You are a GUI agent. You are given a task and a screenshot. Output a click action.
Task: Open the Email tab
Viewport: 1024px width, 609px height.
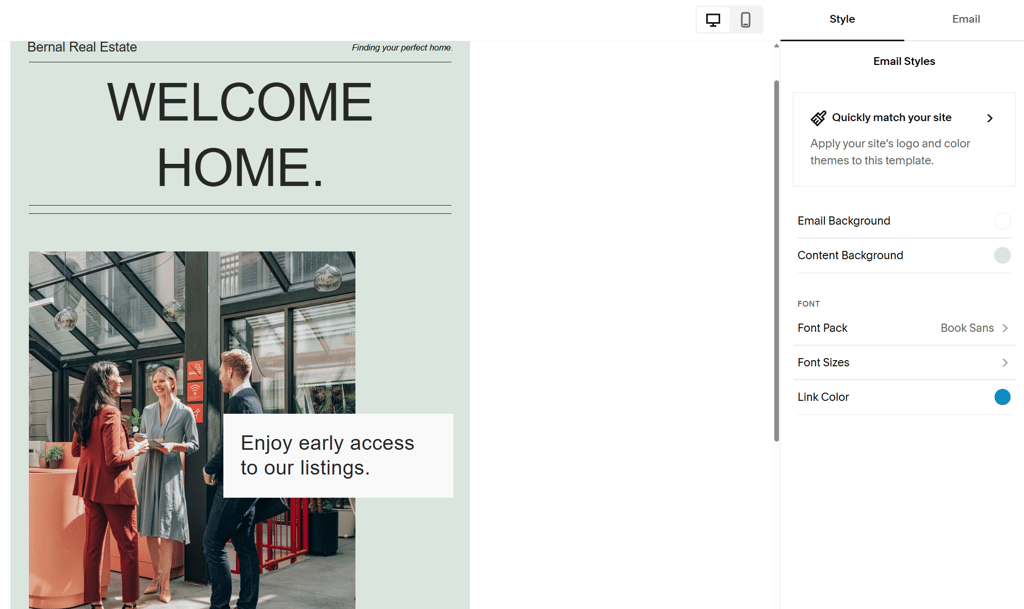point(966,20)
